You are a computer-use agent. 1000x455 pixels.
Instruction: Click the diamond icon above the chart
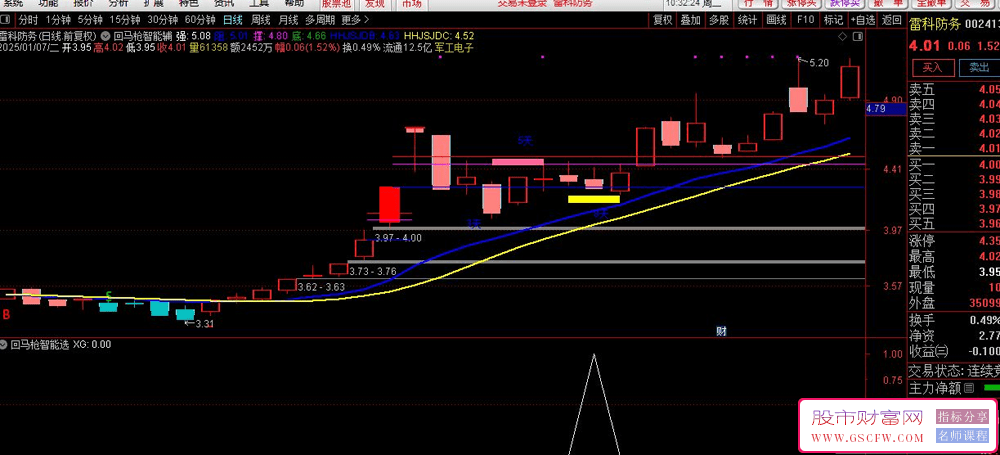click(842, 36)
